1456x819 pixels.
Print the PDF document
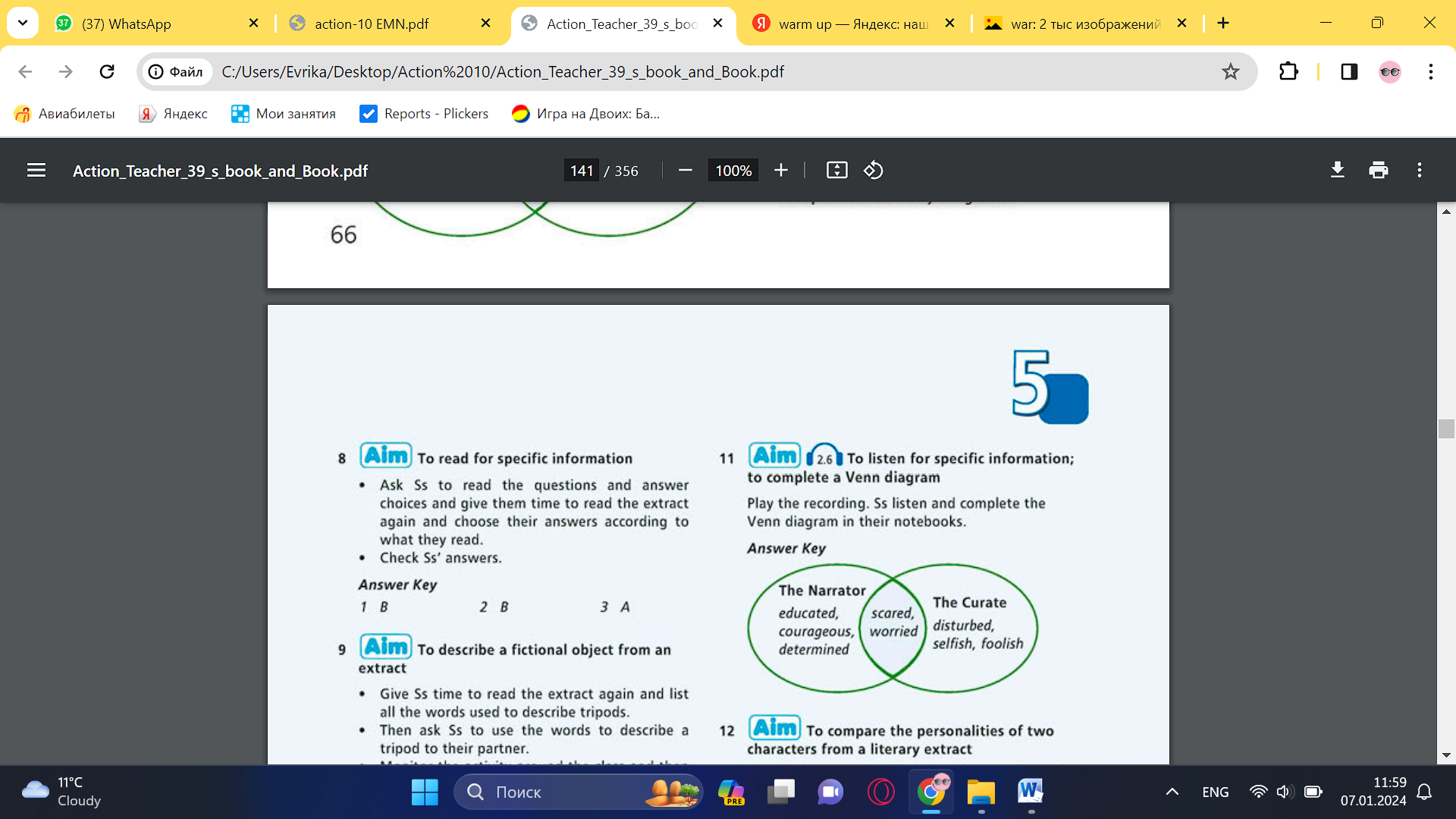(1379, 171)
